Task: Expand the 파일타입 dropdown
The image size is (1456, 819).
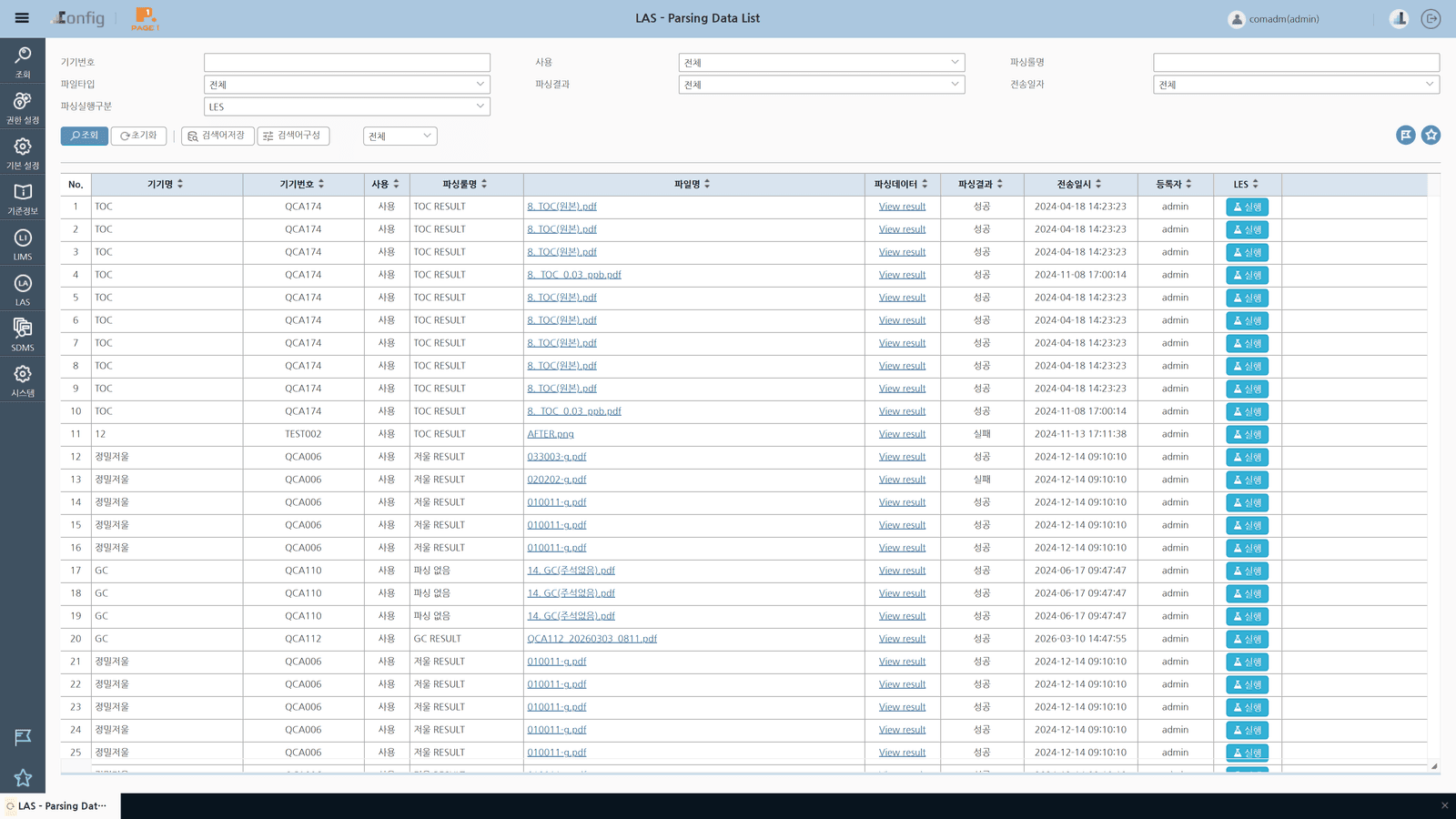Action: (x=347, y=85)
